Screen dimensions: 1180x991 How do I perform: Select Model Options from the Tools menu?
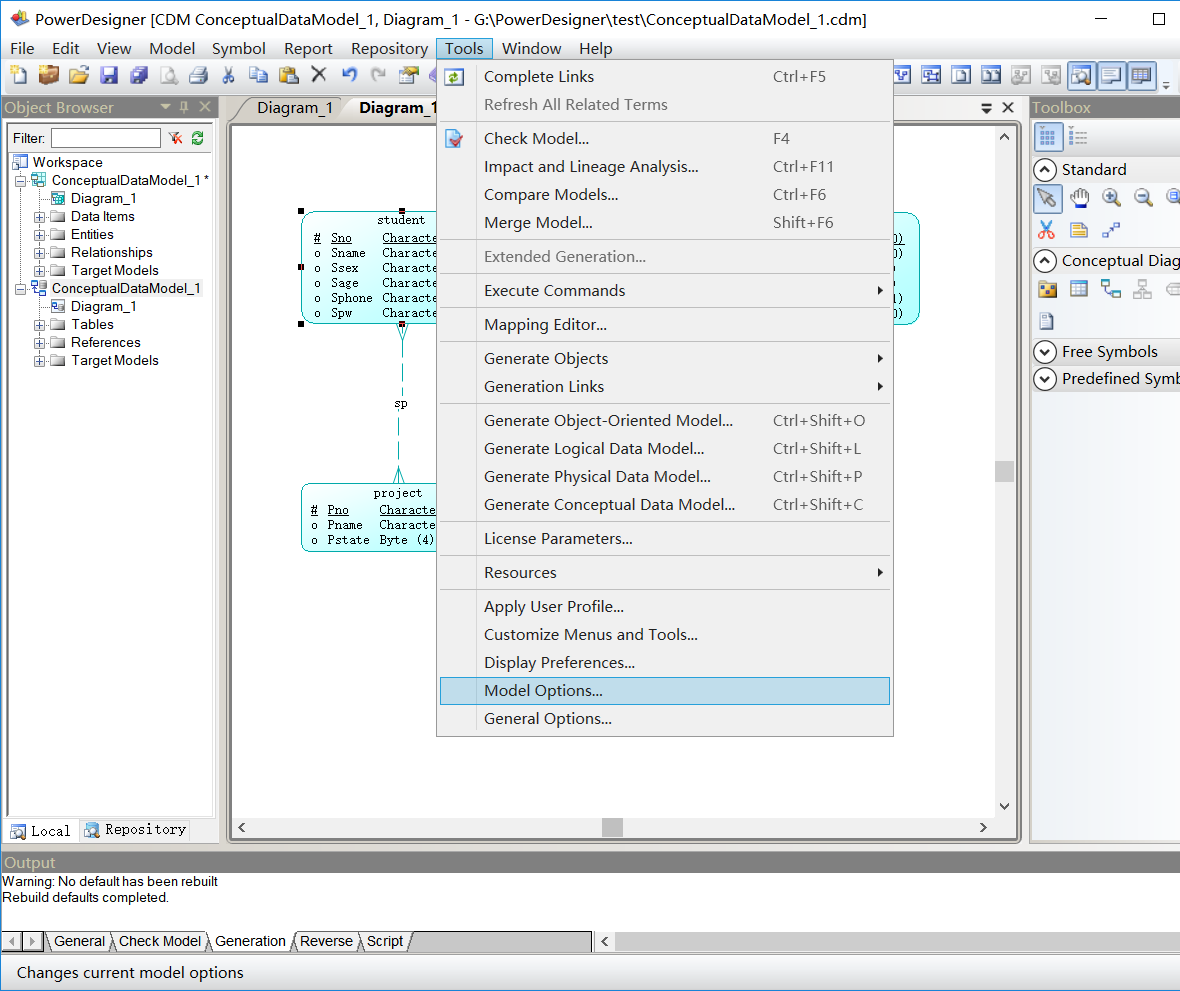[x=541, y=690]
